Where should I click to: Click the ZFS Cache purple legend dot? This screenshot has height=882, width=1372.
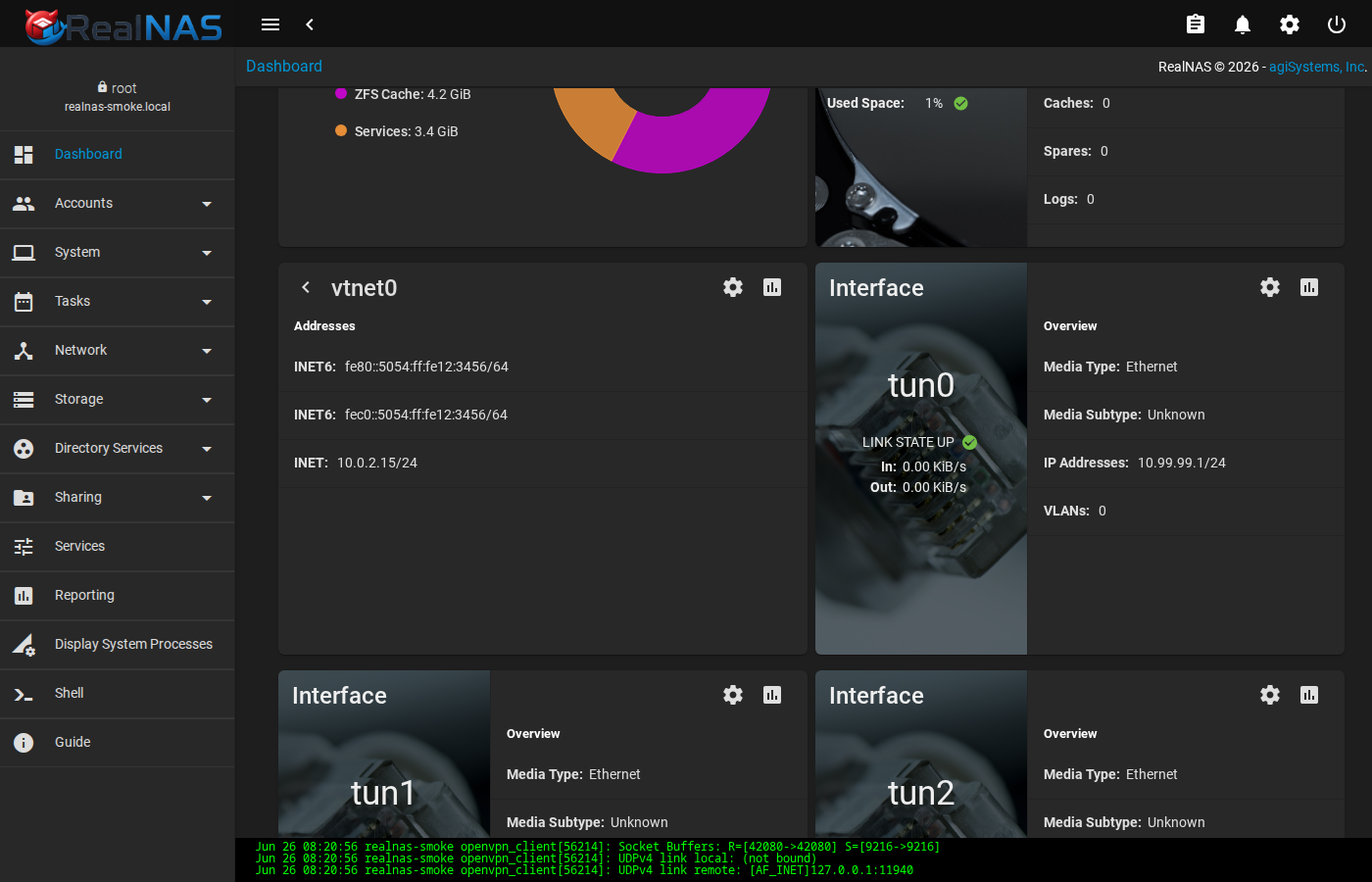341,94
